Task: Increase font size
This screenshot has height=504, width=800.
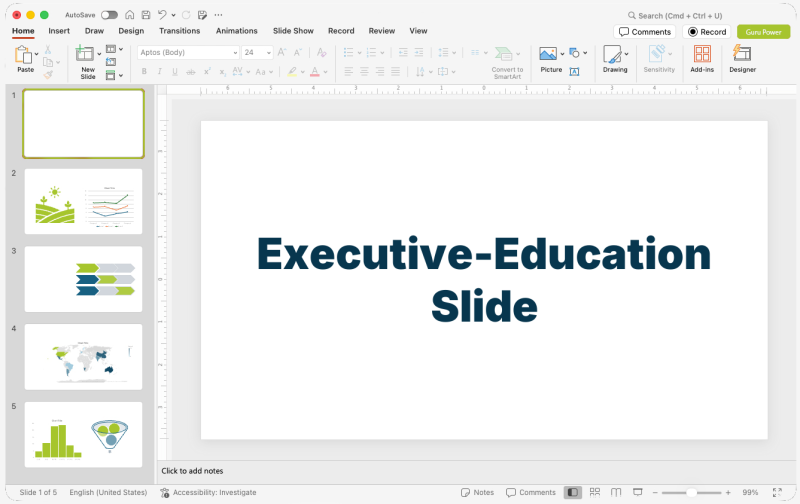Action: point(282,53)
